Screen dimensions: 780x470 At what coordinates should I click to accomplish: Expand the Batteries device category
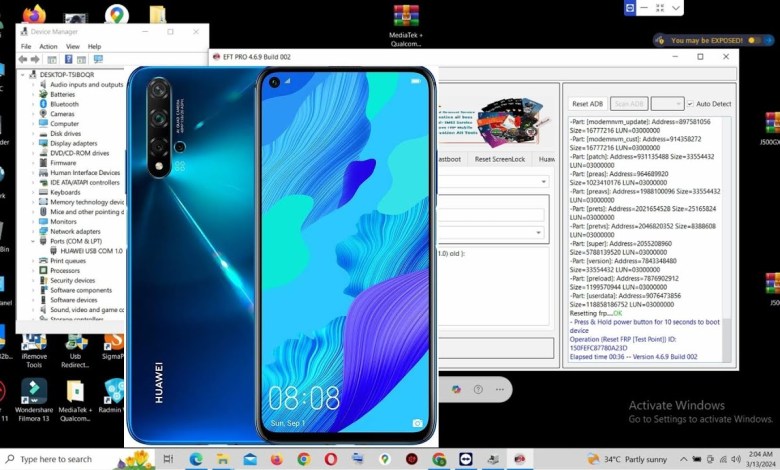[33, 94]
